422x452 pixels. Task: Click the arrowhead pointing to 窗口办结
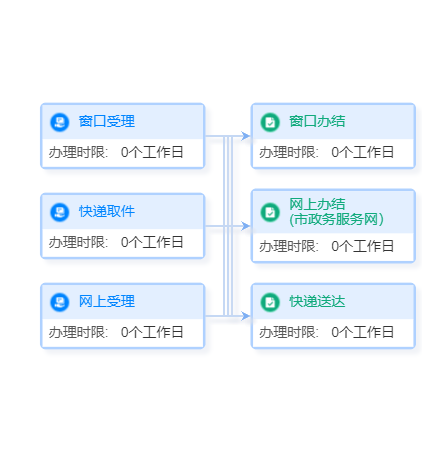pyautogui.click(x=246, y=136)
